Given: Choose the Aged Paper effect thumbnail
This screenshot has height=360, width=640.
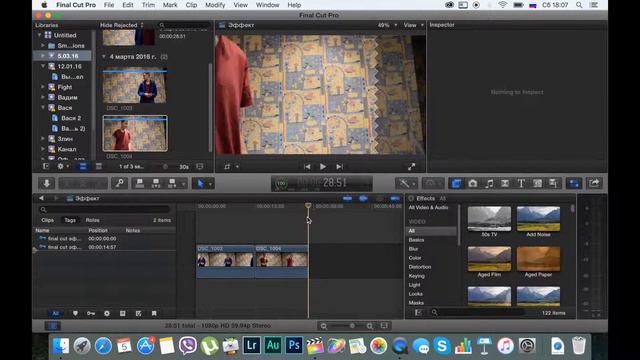Looking at the screenshot, I should (538, 259).
